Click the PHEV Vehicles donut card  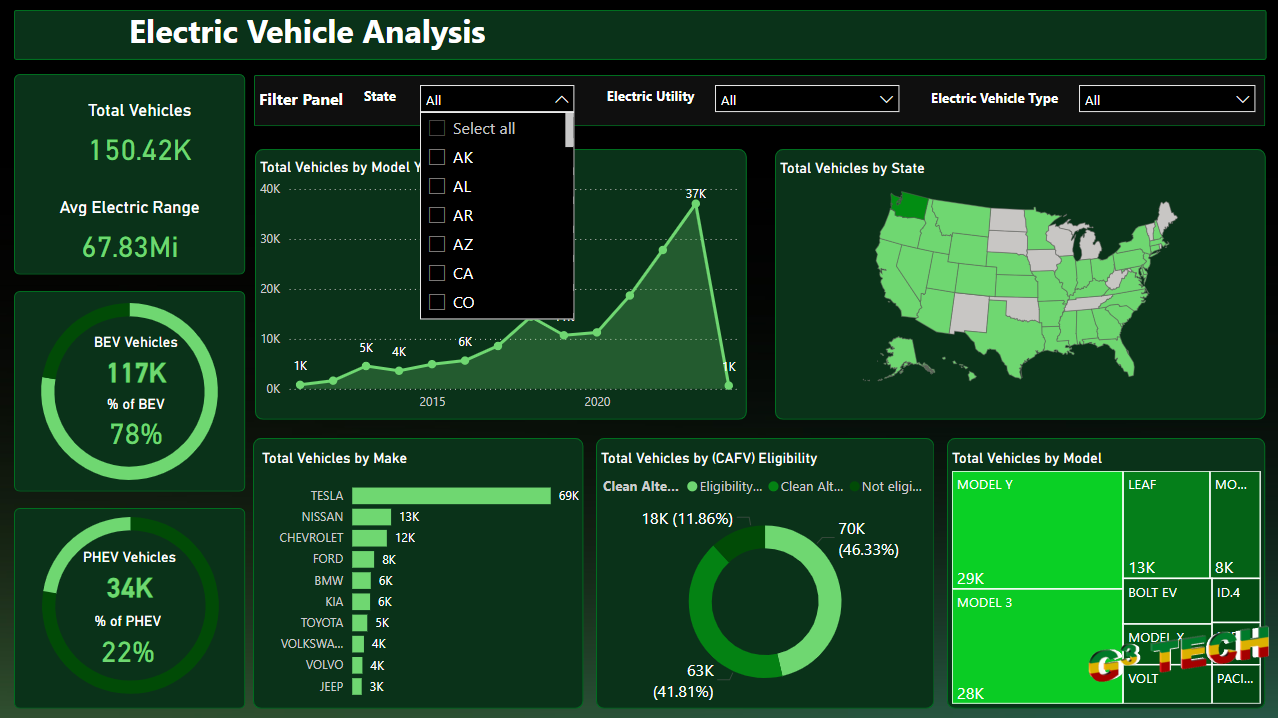[129, 608]
